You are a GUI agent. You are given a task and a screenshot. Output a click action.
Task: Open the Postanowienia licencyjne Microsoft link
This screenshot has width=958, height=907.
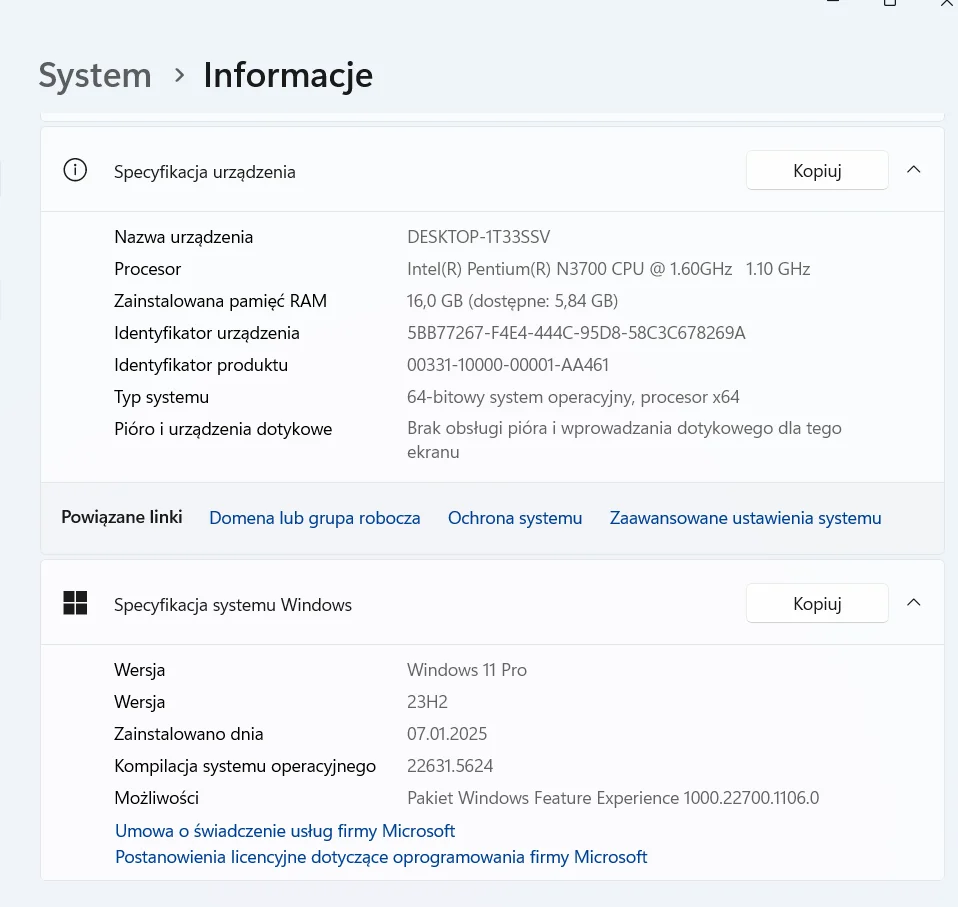(381, 857)
